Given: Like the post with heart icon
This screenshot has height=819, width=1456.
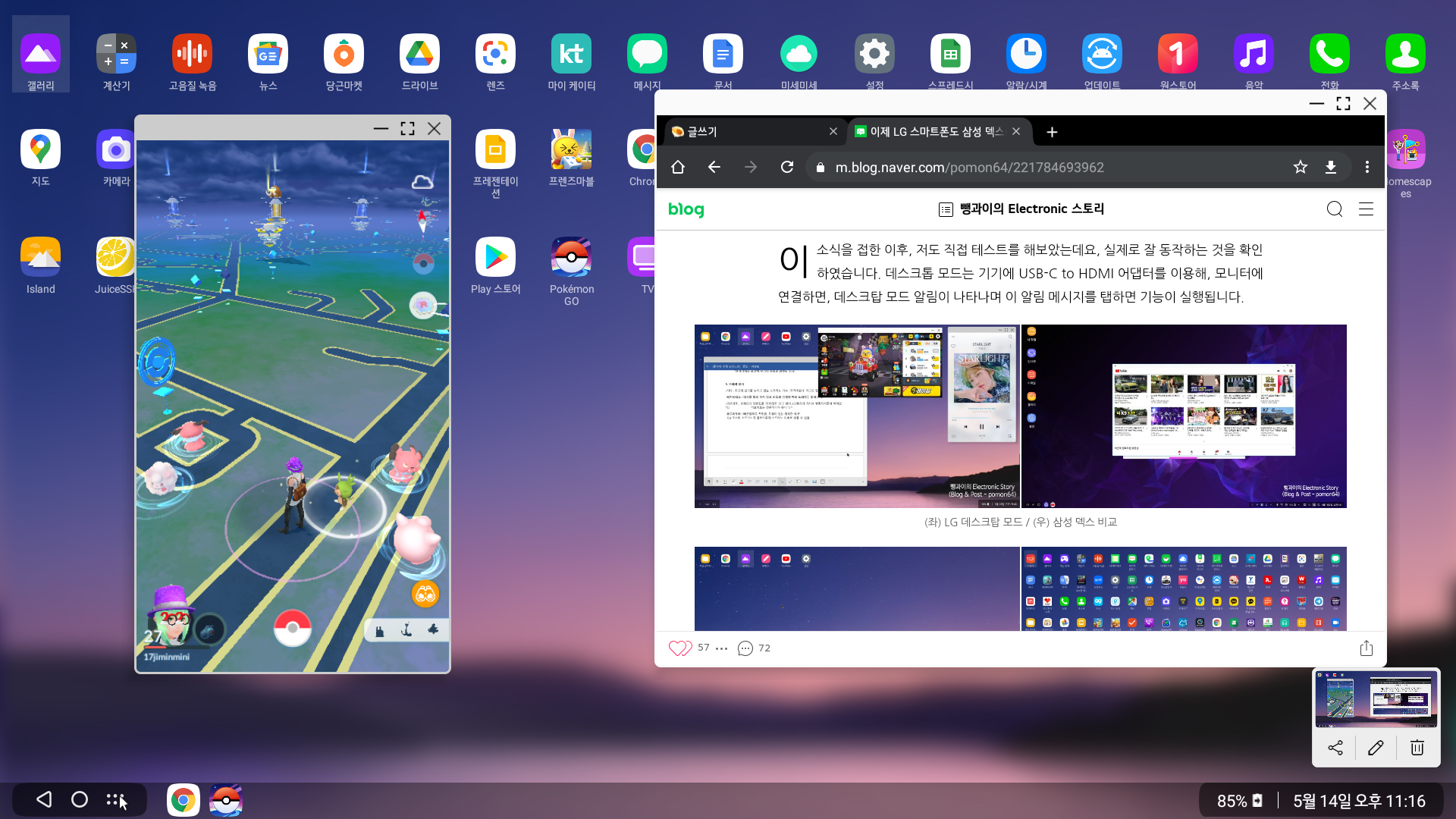Looking at the screenshot, I should click(x=679, y=648).
